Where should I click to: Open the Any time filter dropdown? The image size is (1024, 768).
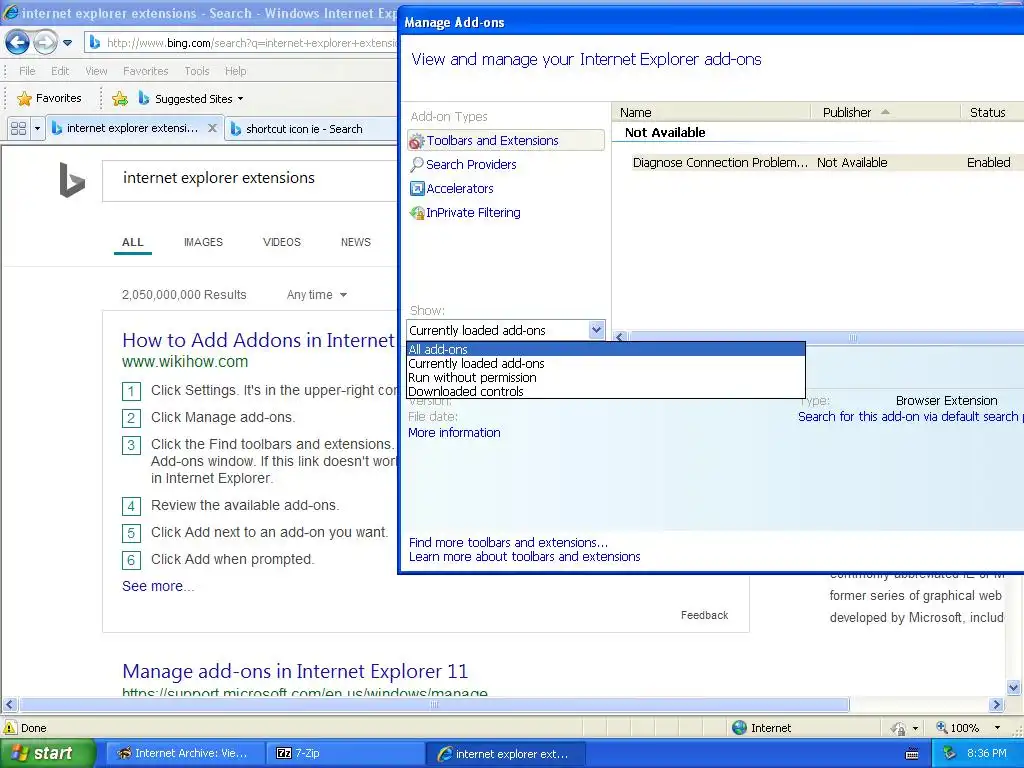(317, 295)
